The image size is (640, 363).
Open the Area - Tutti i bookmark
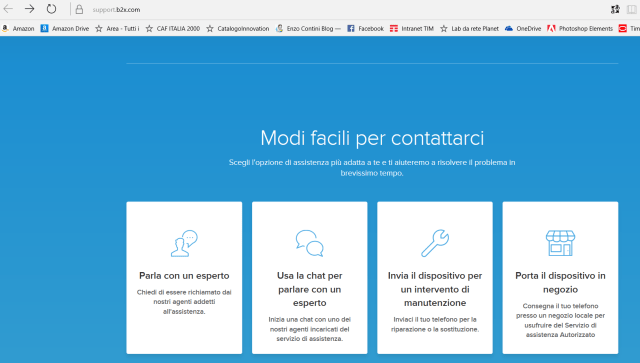117,29
